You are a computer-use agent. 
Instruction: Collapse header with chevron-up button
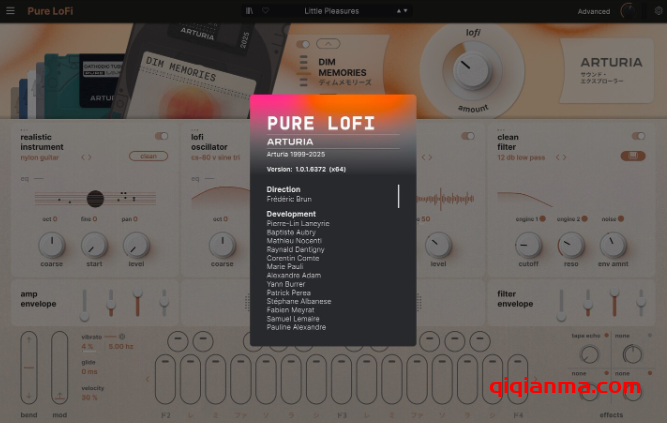point(328,44)
